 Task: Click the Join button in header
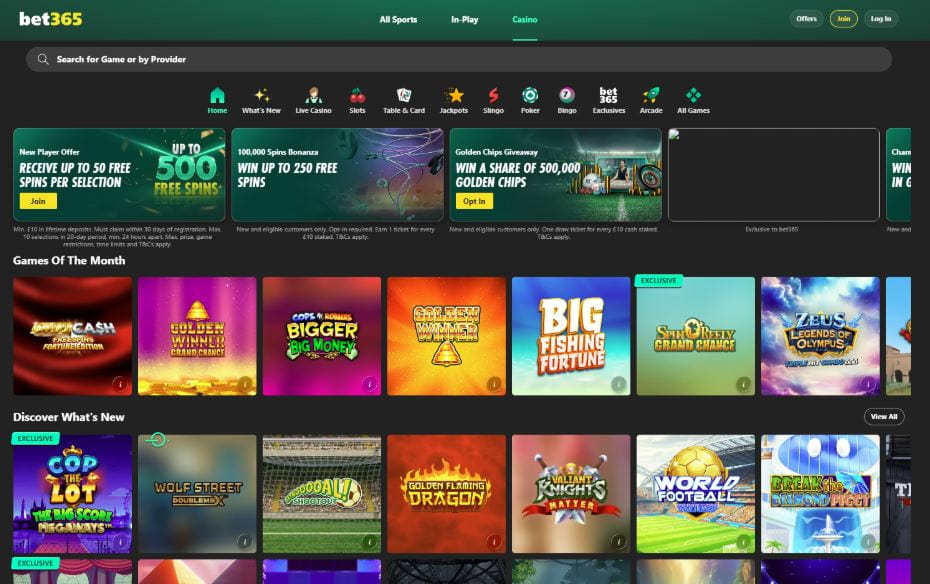coord(843,19)
